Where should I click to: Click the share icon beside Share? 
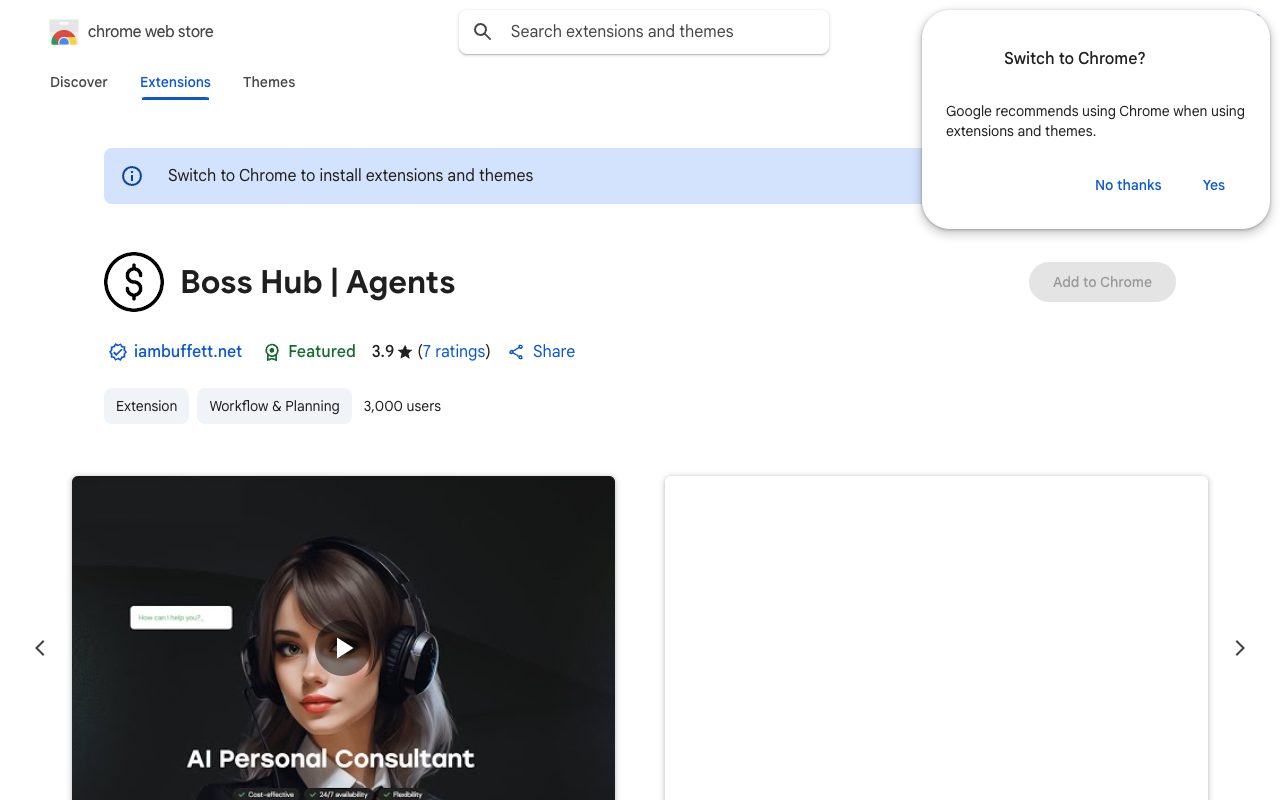[x=516, y=352]
